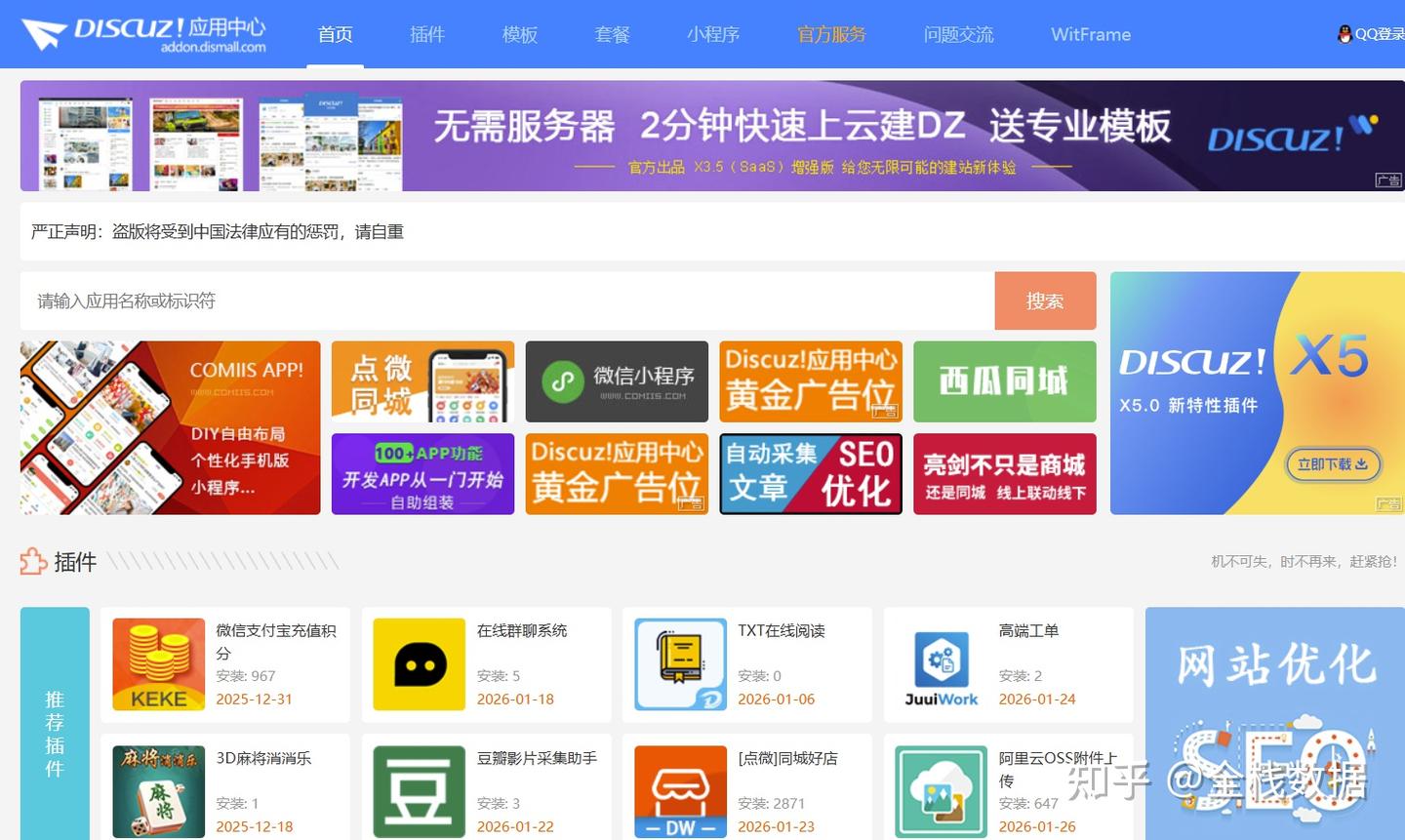Open the 100+APP功能 purple promo tile
This screenshot has height=840, width=1405.
click(x=422, y=474)
